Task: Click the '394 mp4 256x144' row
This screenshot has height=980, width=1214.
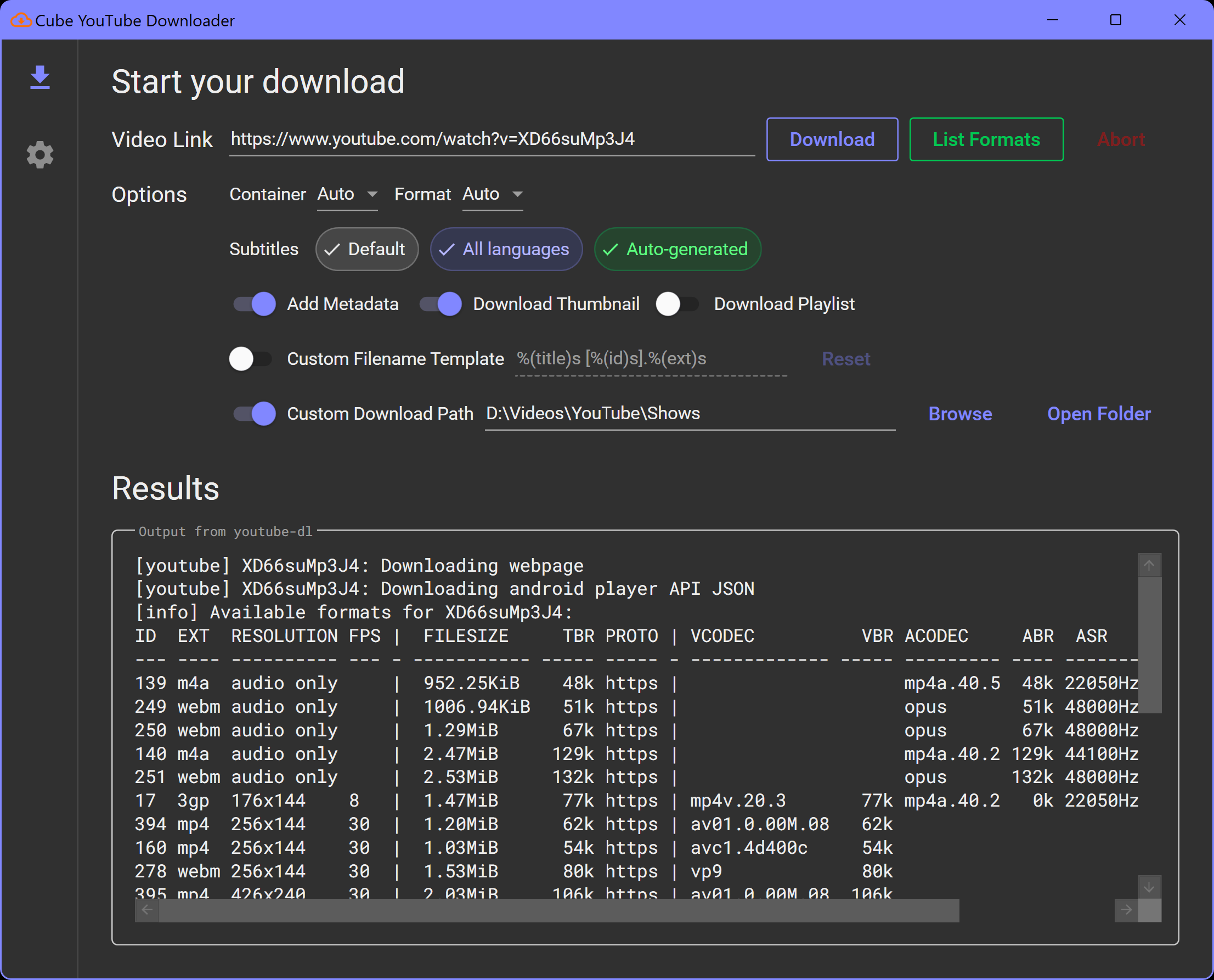Action: coord(513,824)
